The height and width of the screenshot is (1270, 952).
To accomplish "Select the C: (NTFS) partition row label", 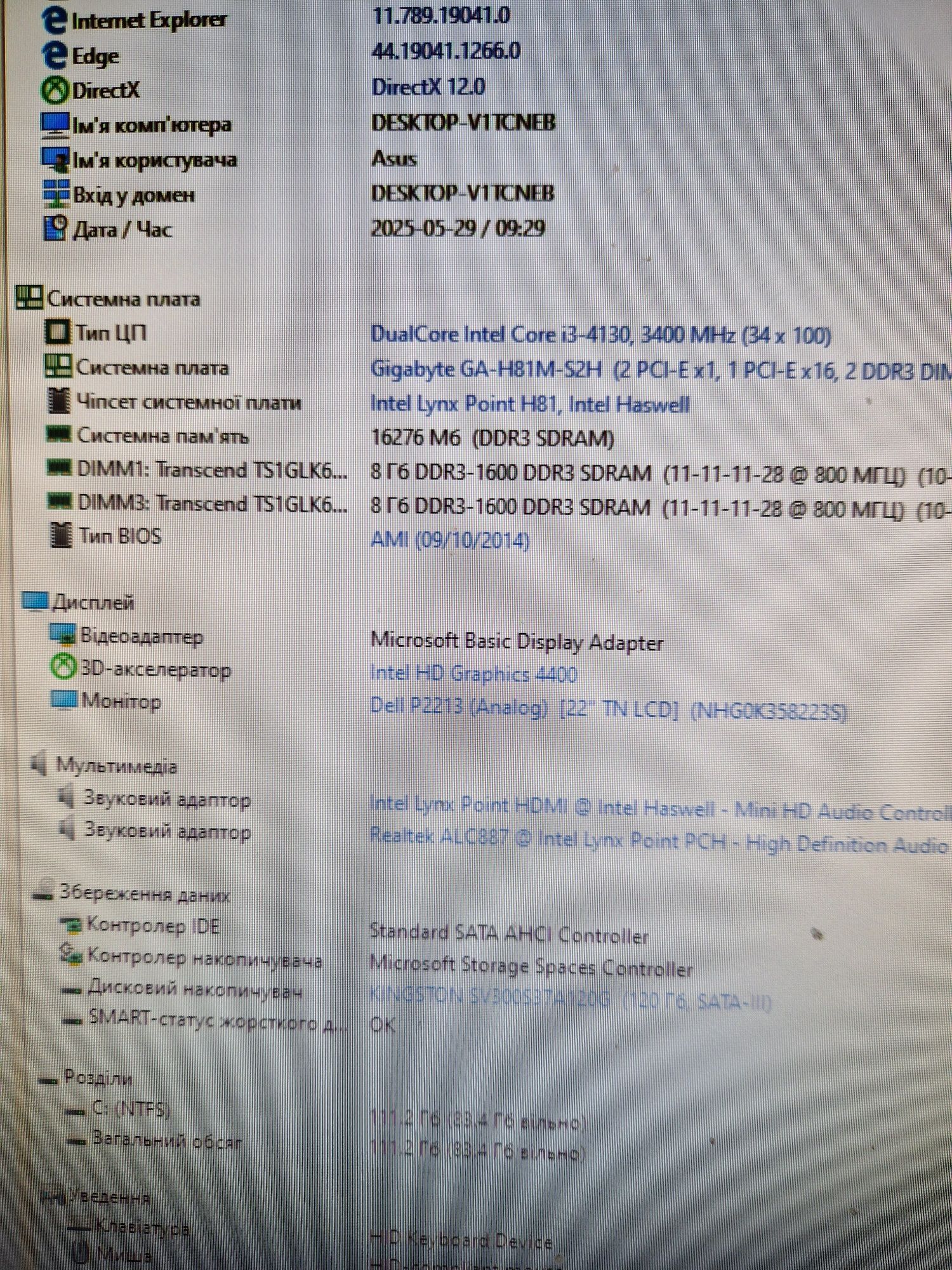I will pos(130,1108).
